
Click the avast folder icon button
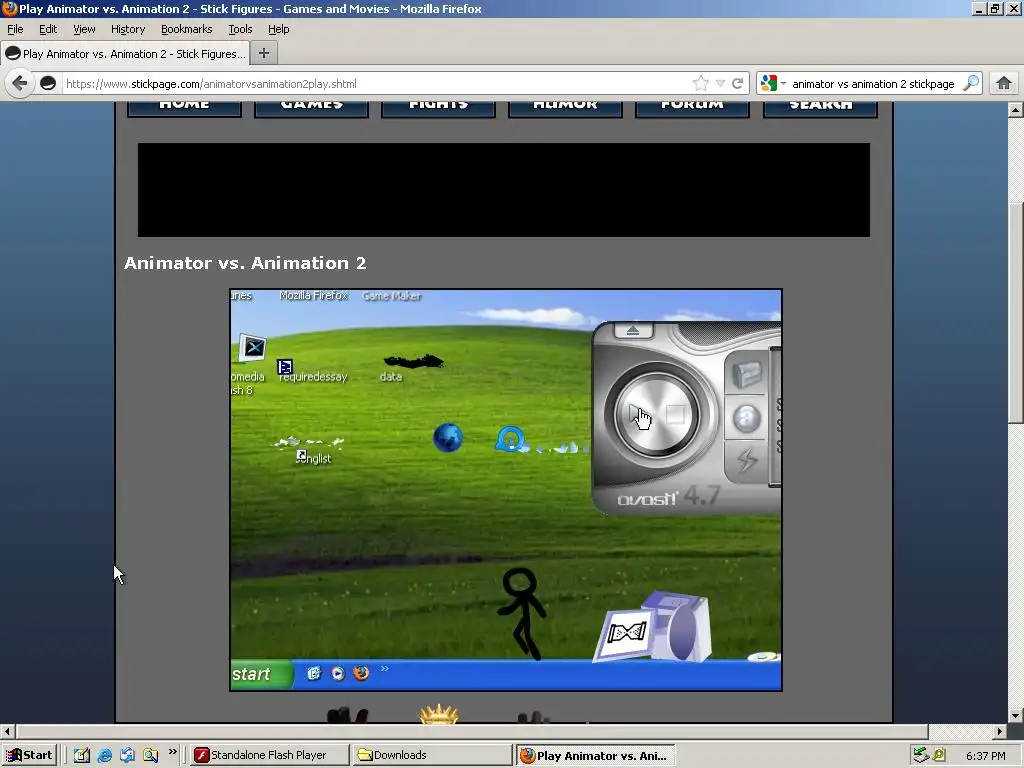point(746,374)
